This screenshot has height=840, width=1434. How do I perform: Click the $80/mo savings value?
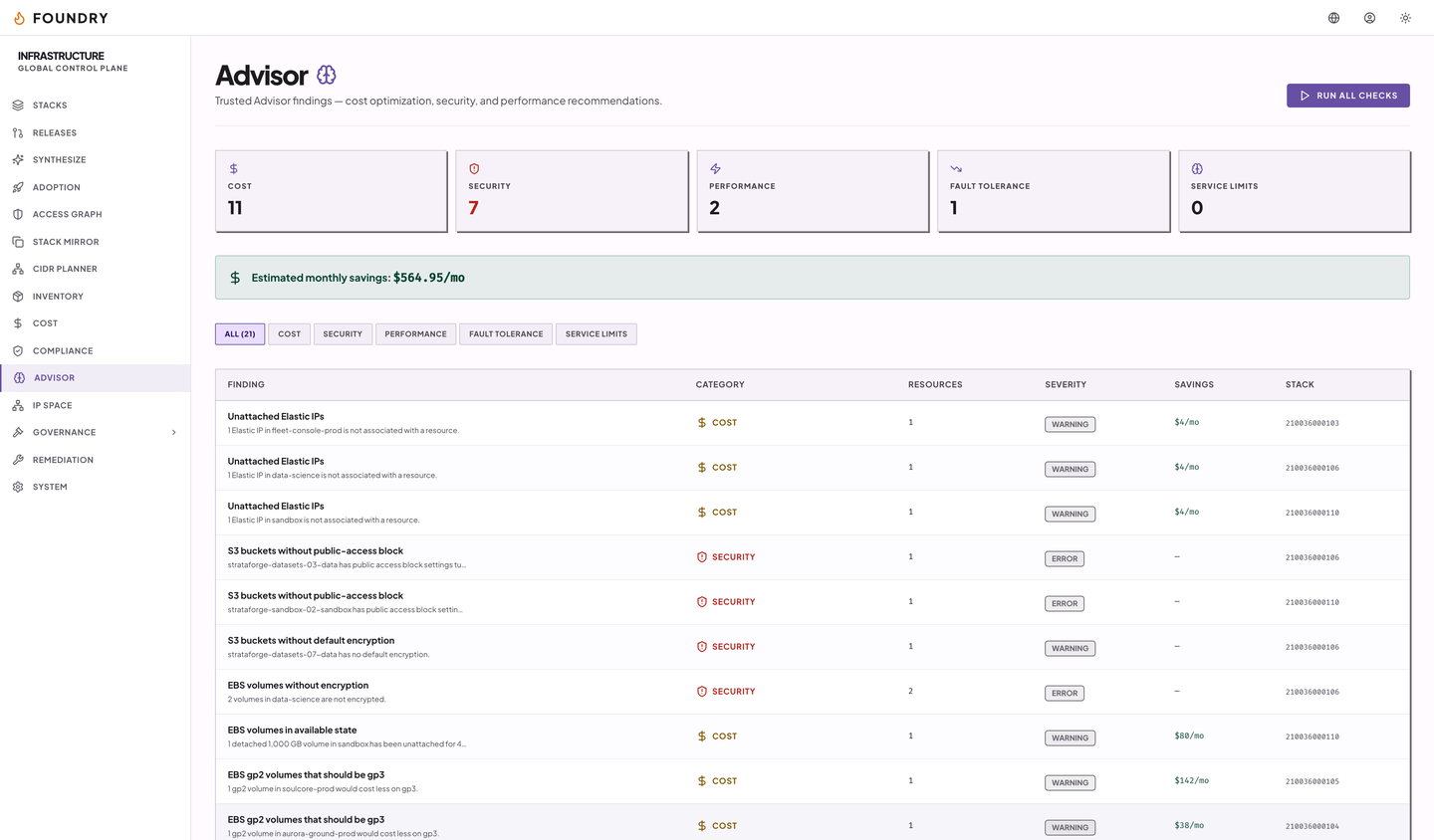1189,736
